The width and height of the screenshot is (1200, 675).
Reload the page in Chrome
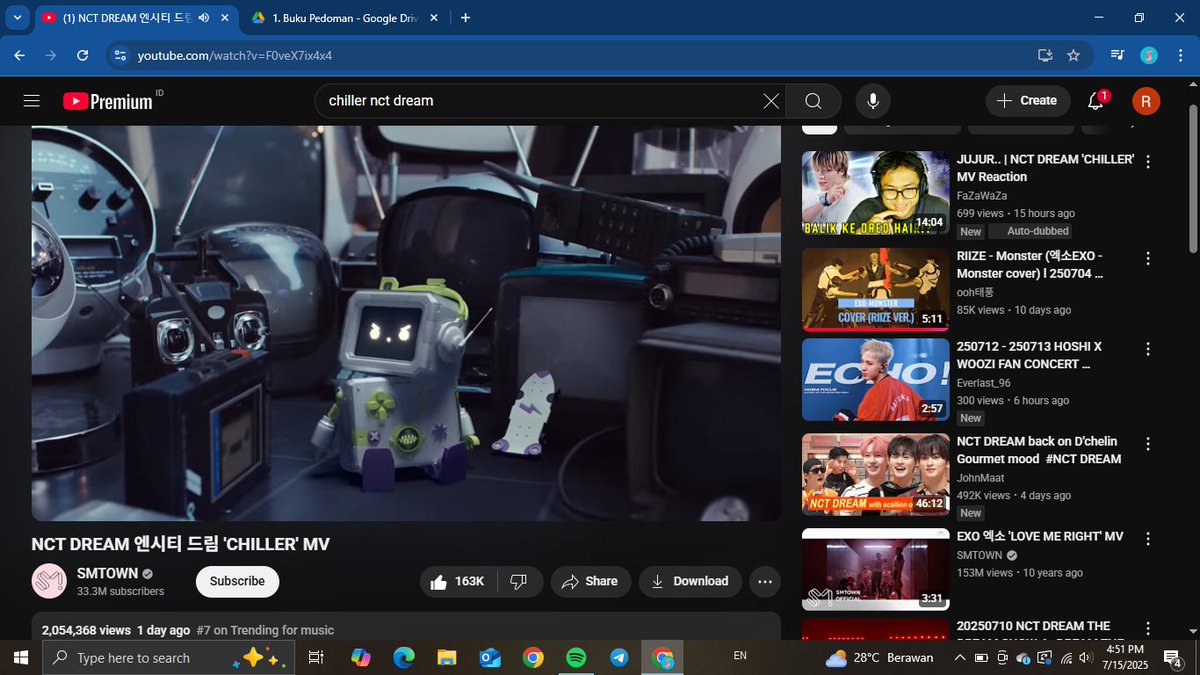coord(83,55)
